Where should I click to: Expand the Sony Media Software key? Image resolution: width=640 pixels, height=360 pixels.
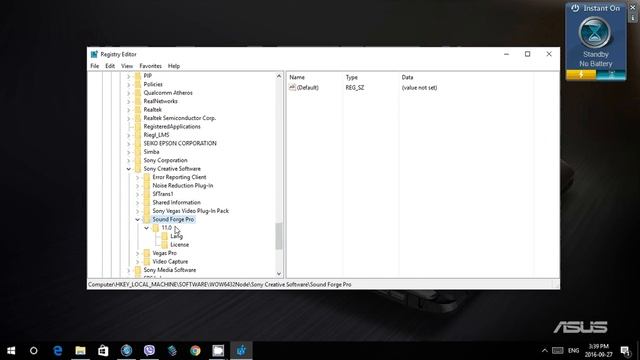[x=129, y=270]
